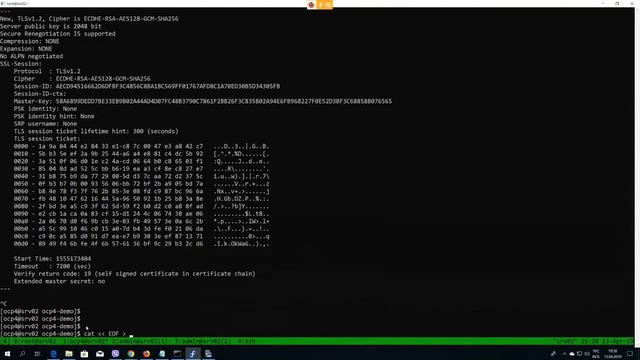
Task: Open network status tray icon
Action: 580,354
